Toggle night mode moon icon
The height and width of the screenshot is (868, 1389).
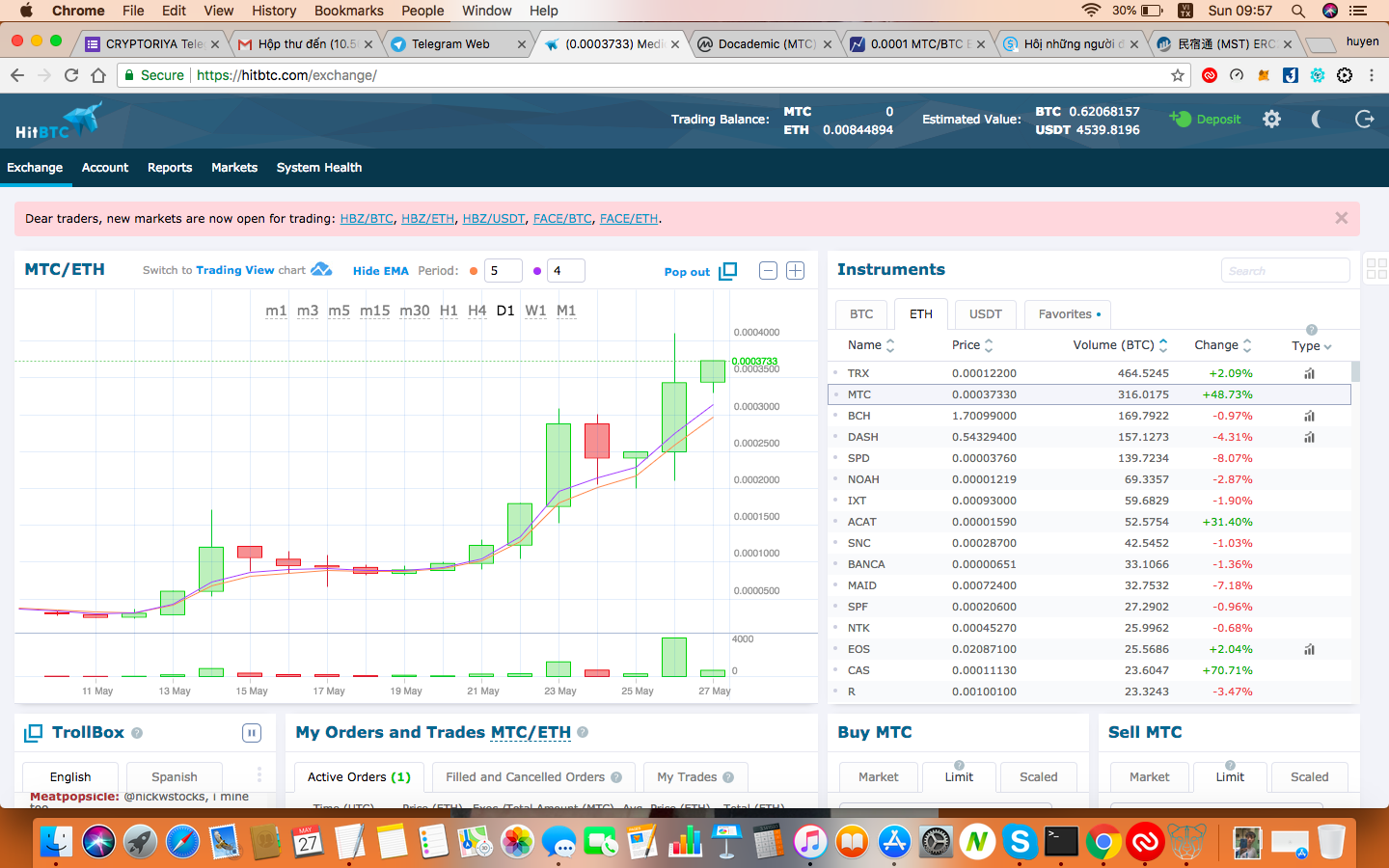pyautogui.click(x=1317, y=120)
